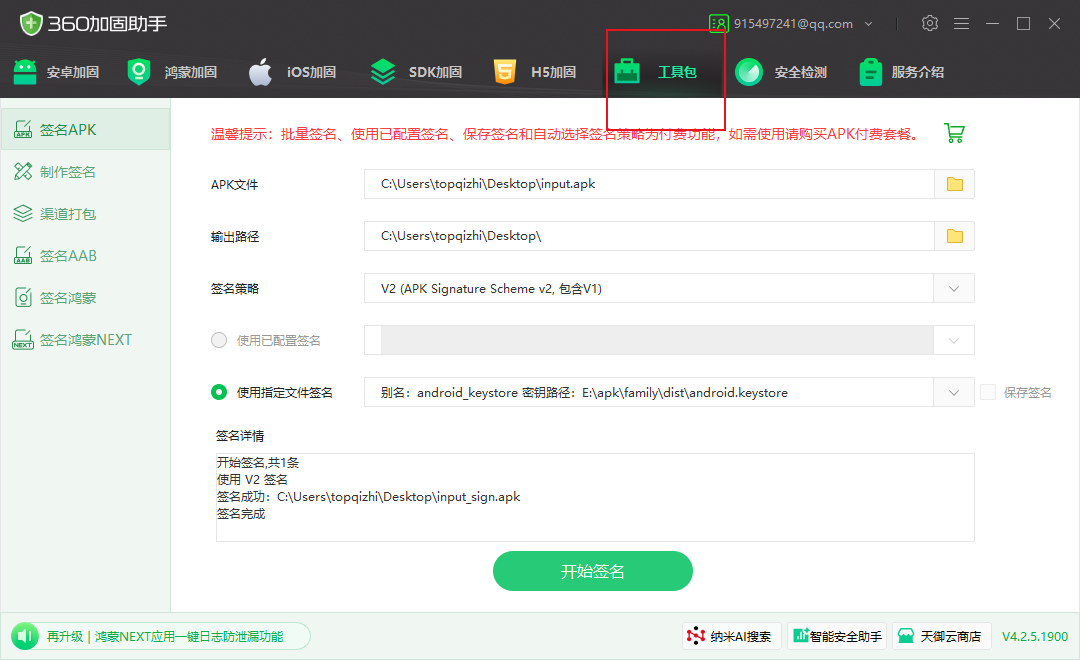Open 纳米AI搜索 button
Image resolution: width=1080 pixels, height=660 pixels.
coord(731,636)
